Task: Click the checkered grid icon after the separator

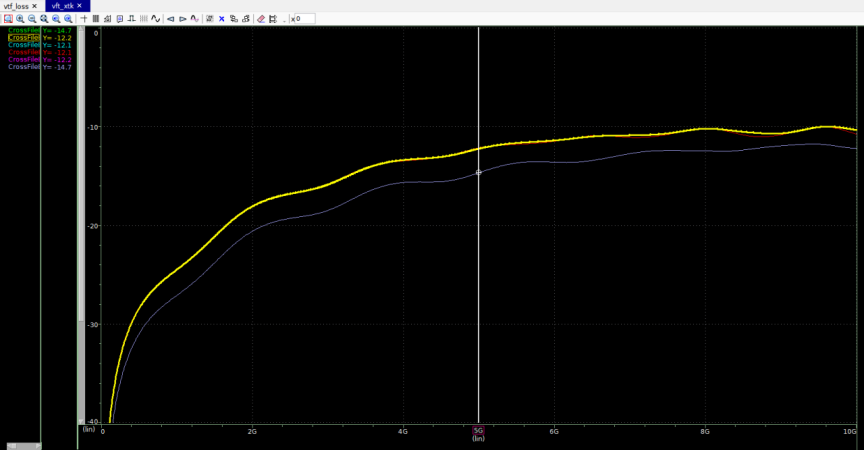Action: tap(209, 19)
